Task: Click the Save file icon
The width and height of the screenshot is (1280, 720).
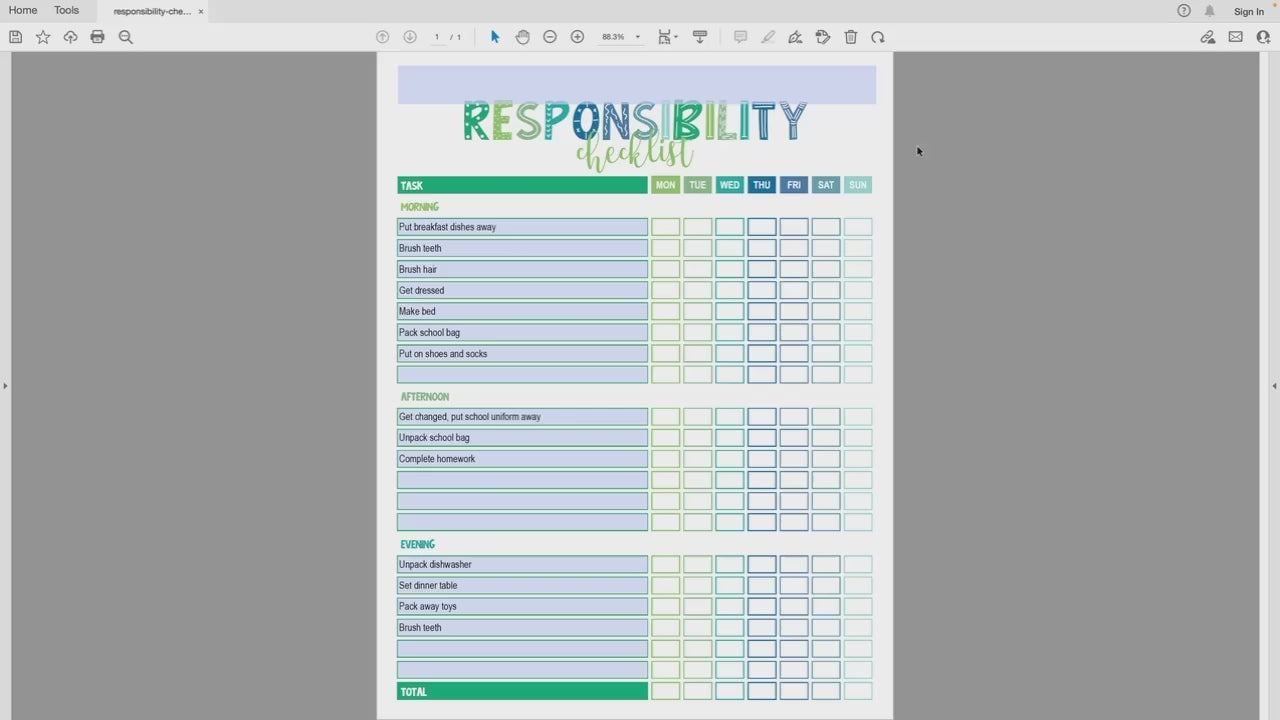Action: coord(15,37)
